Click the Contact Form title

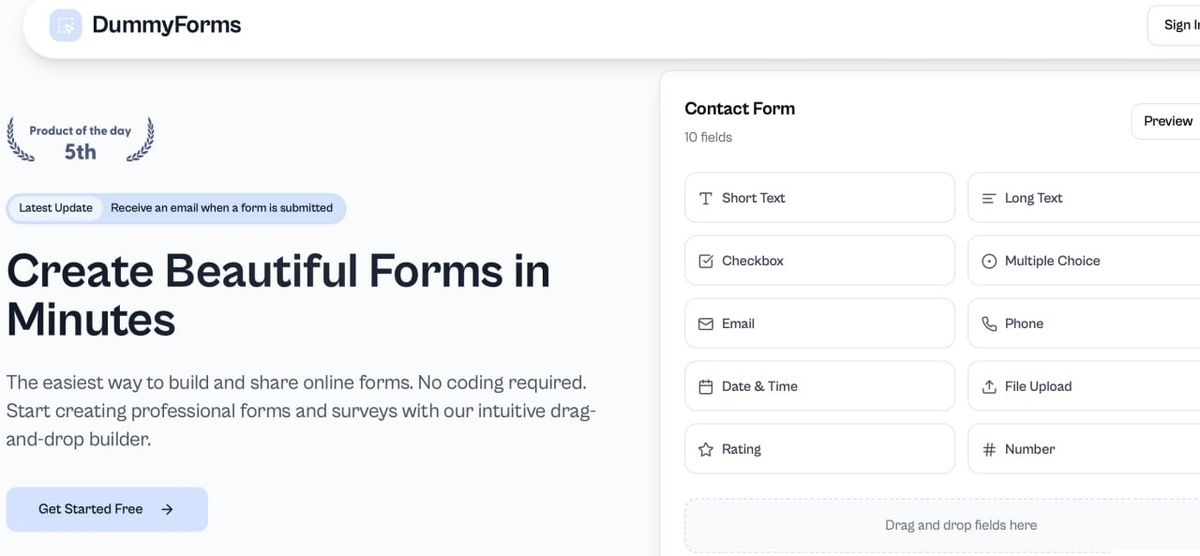(739, 109)
